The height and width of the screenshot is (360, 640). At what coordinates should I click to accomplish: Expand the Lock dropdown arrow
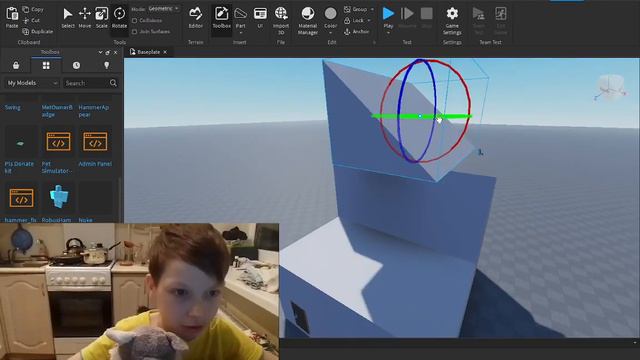369,20
